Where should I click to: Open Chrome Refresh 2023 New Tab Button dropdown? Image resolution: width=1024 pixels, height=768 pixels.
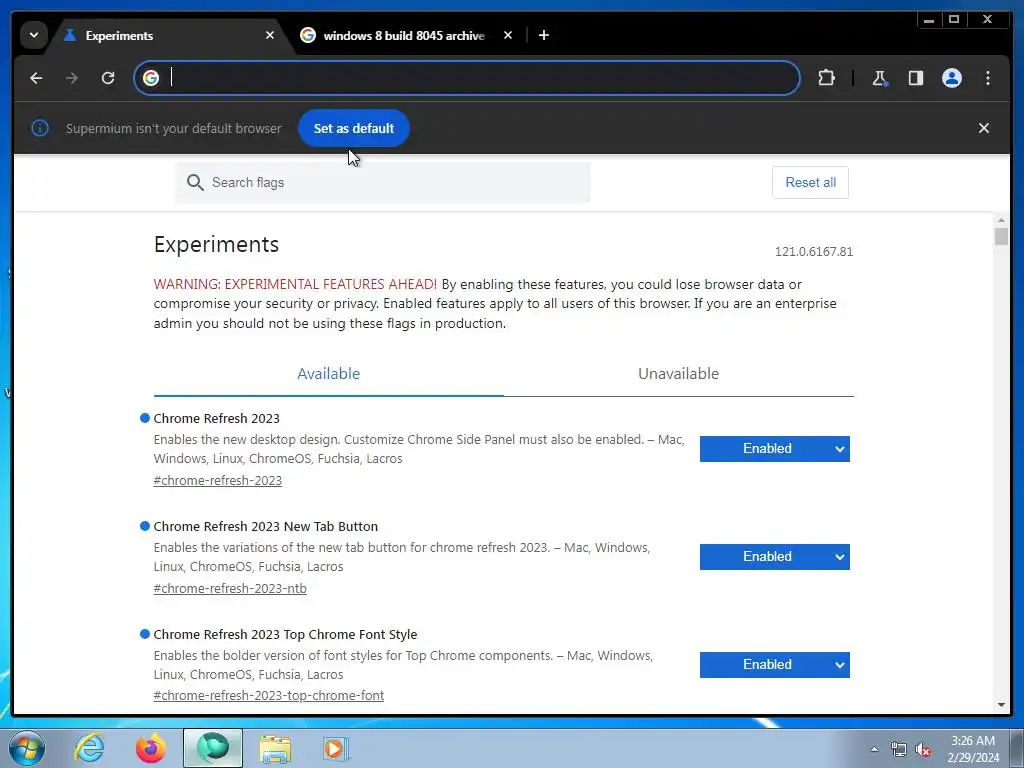pyautogui.click(x=775, y=556)
